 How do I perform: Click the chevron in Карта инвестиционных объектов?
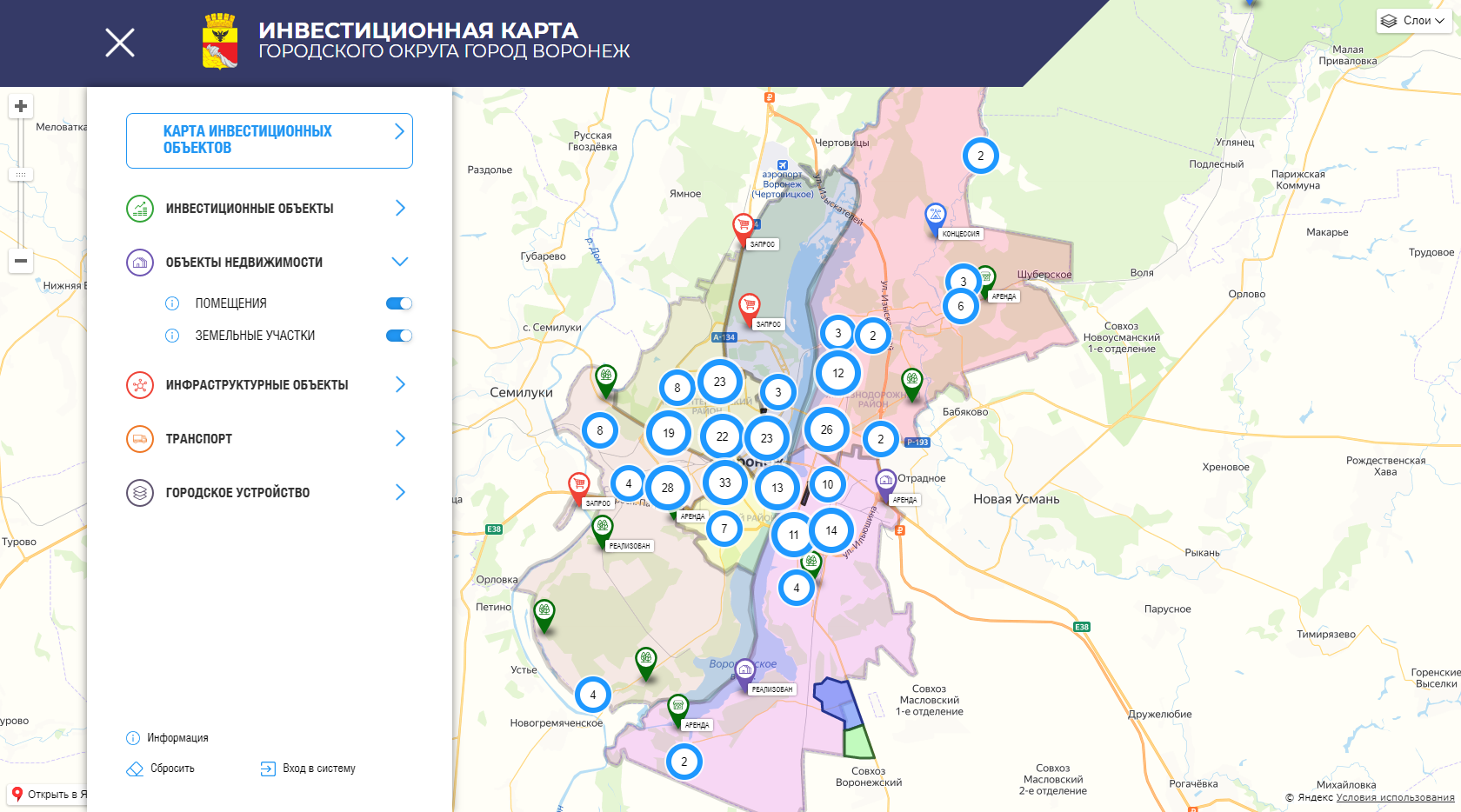(x=399, y=131)
